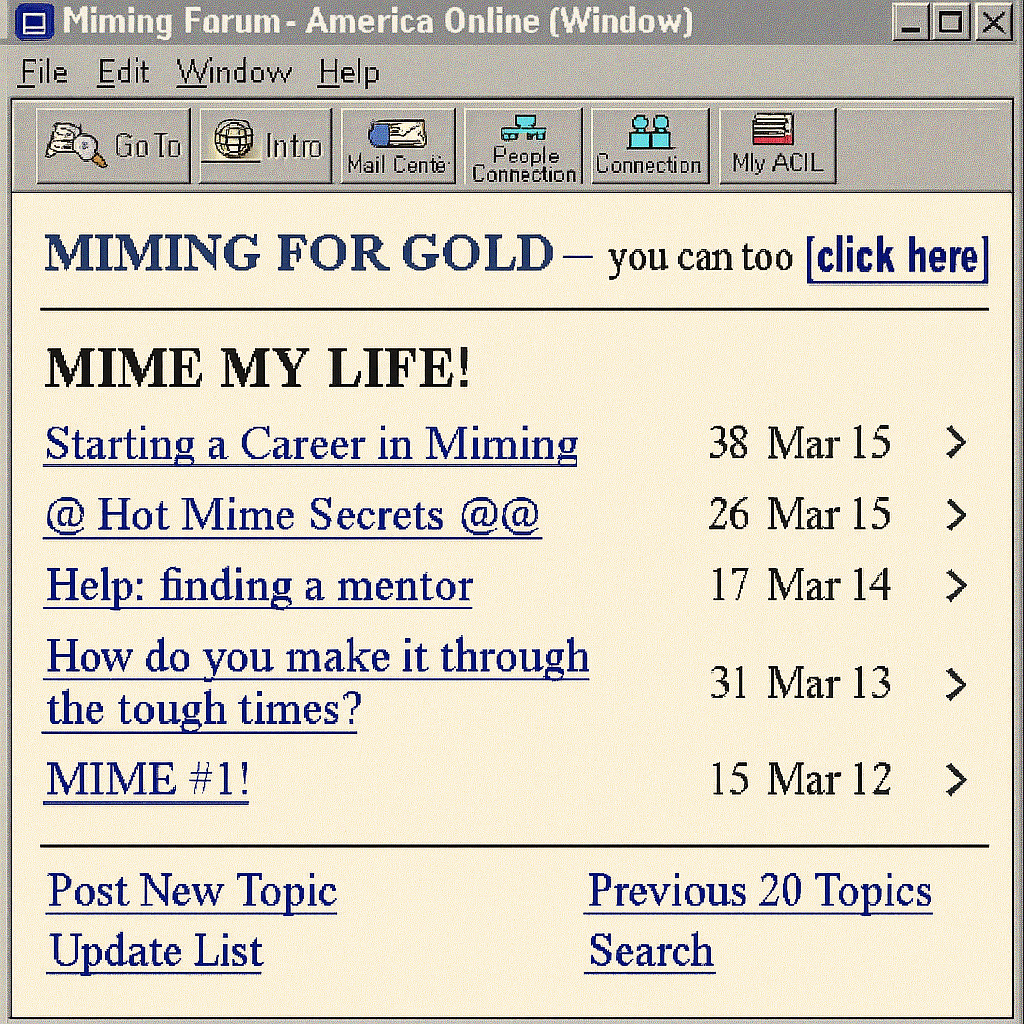Screen dimensions: 1024x1024
Task: Expand the MIME #1! topic arrow
Action: click(956, 779)
